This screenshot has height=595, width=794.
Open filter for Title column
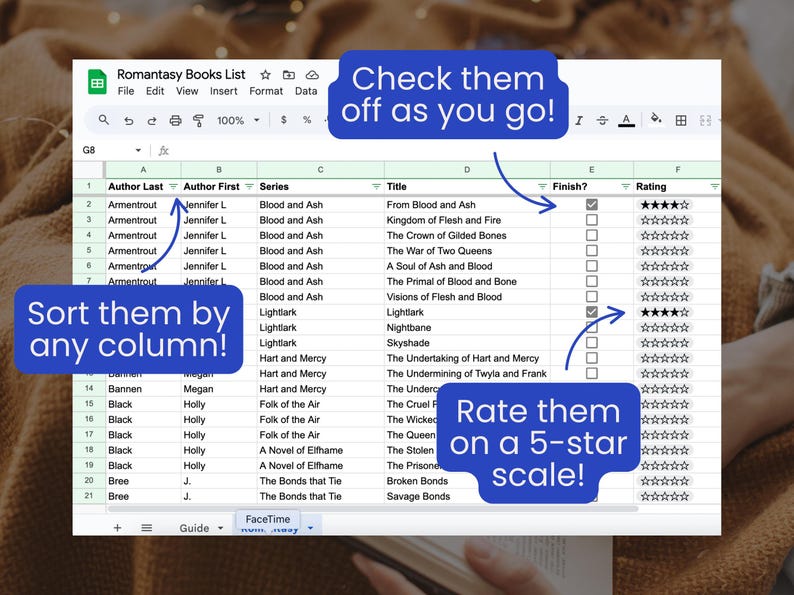click(x=542, y=187)
